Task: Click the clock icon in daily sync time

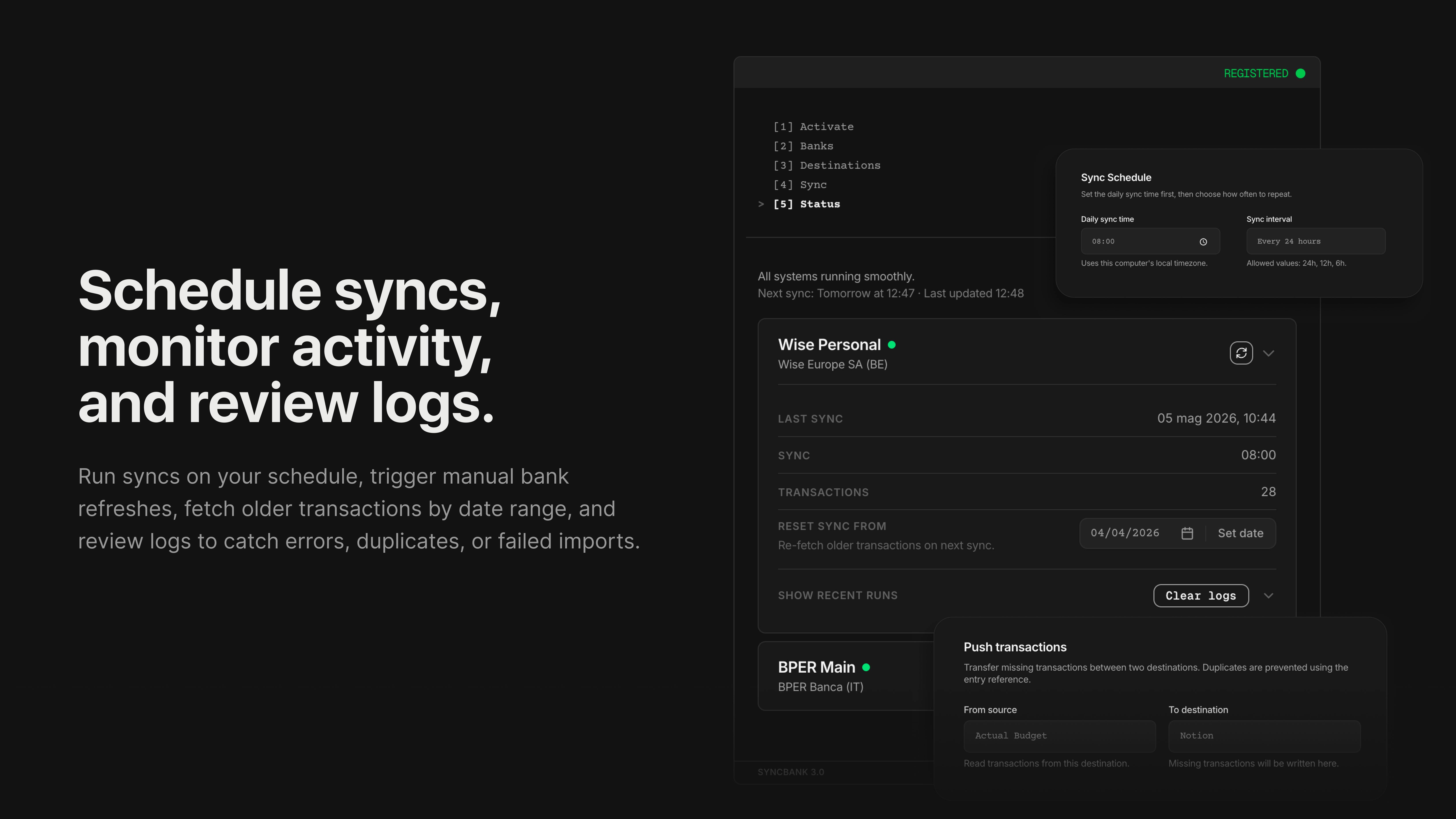Action: pos(1203,242)
